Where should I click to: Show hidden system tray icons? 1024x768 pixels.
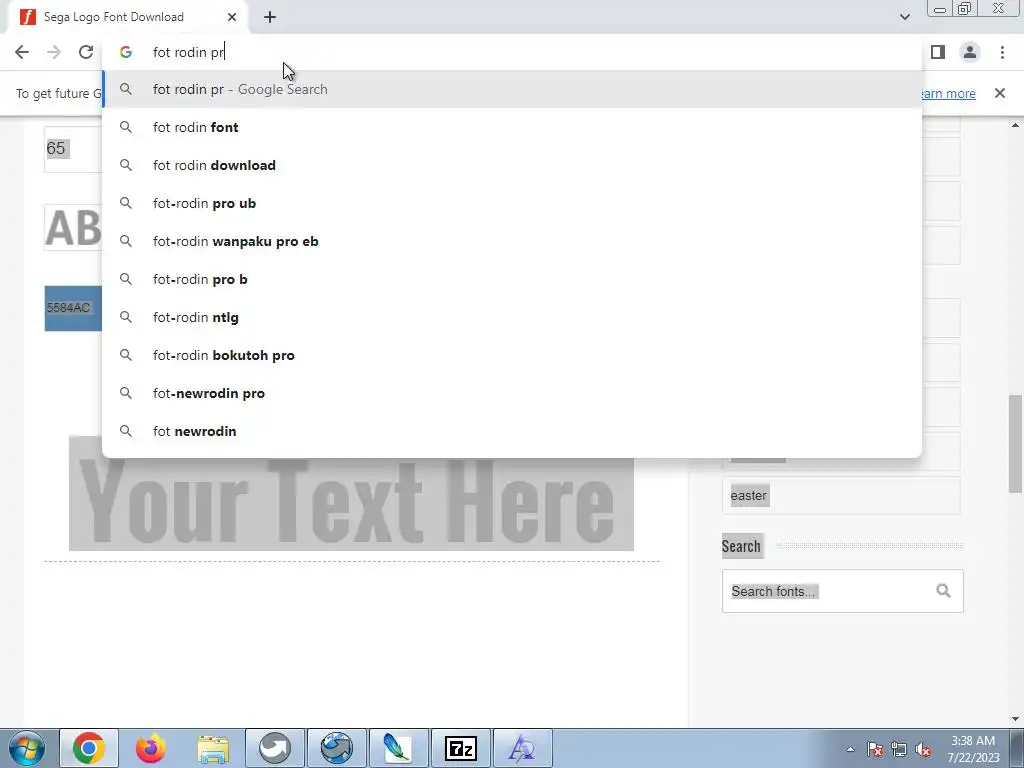click(x=850, y=750)
